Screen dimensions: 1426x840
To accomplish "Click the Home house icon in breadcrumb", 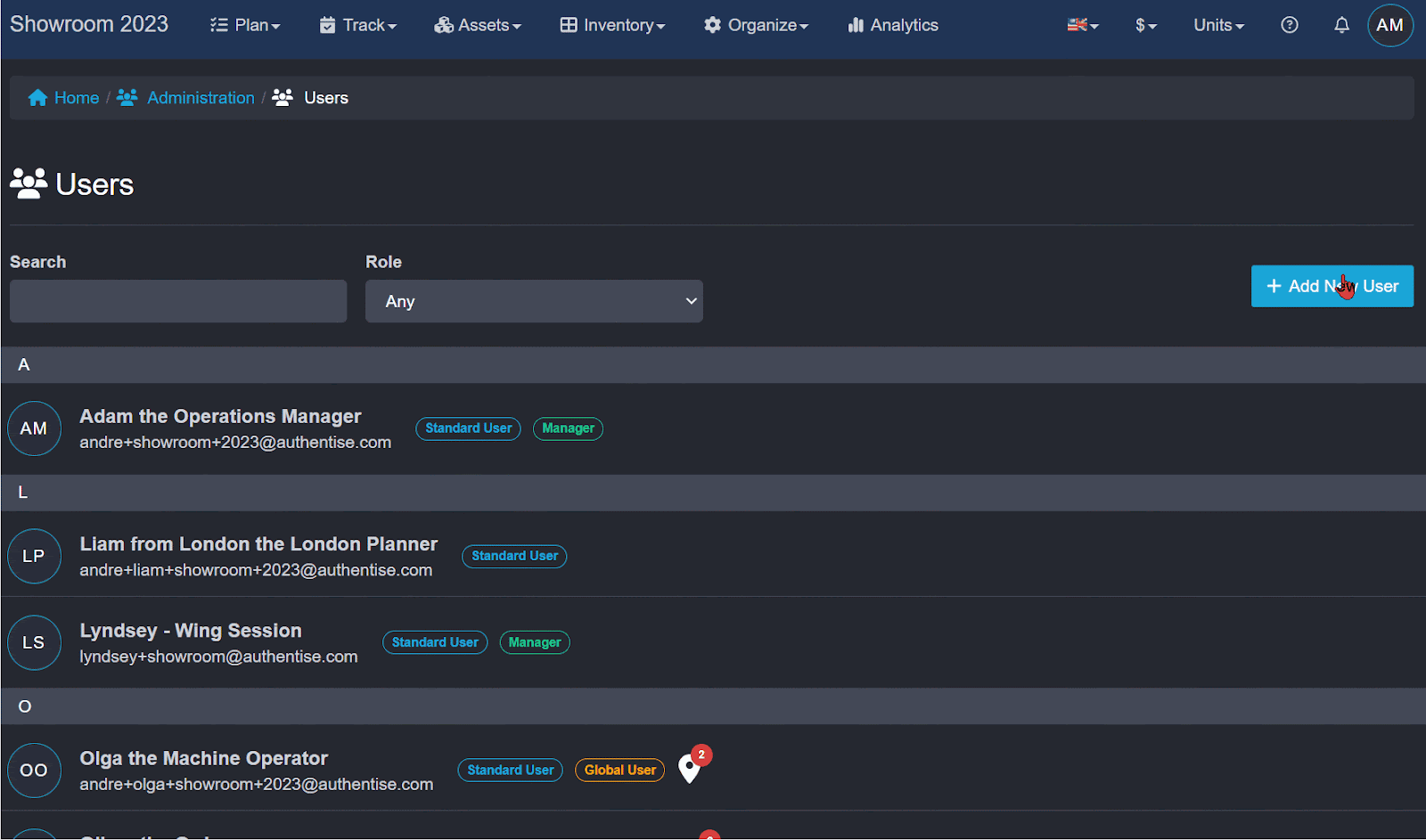I will point(37,98).
